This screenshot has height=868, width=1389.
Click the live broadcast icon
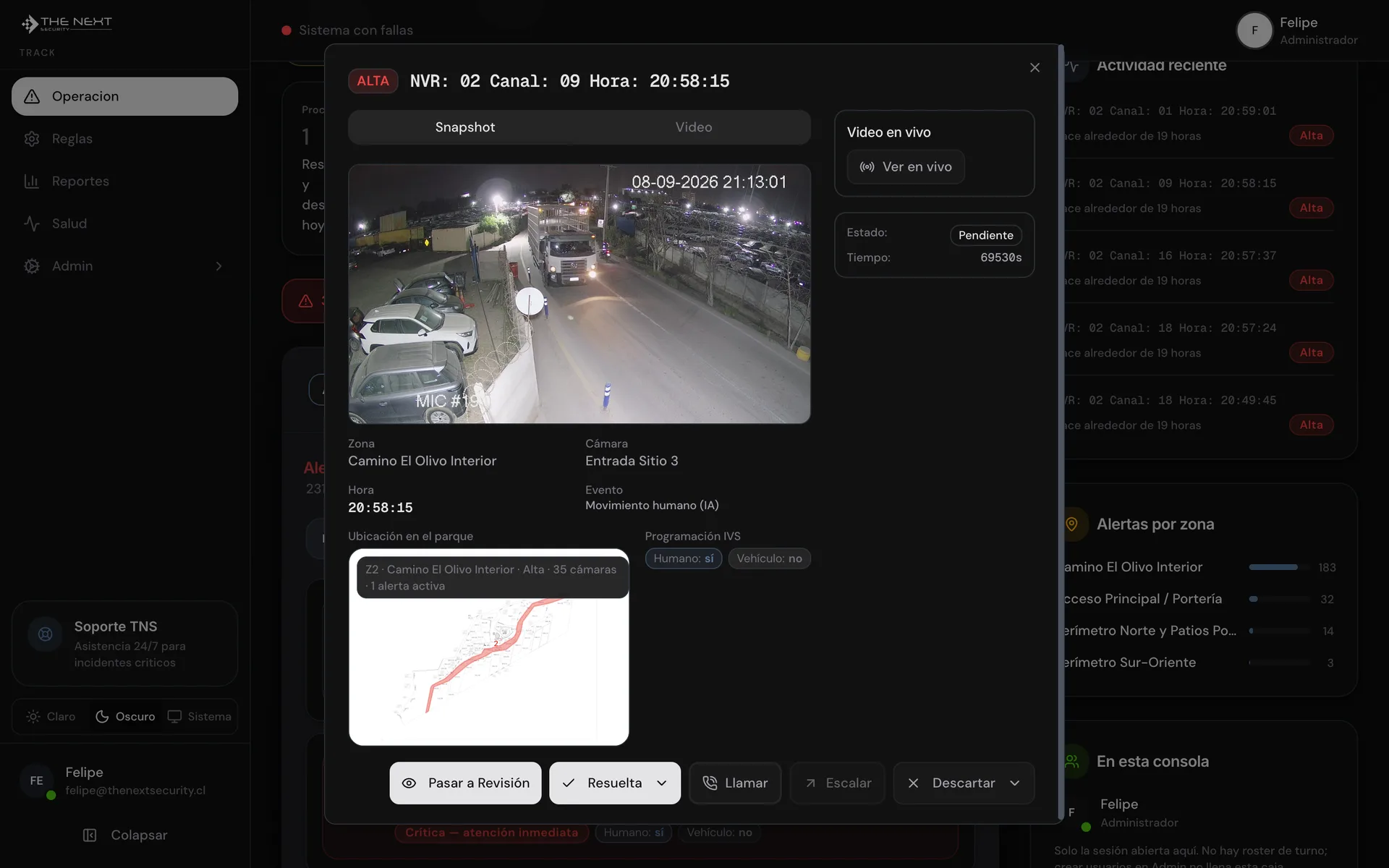pyautogui.click(x=867, y=167)
